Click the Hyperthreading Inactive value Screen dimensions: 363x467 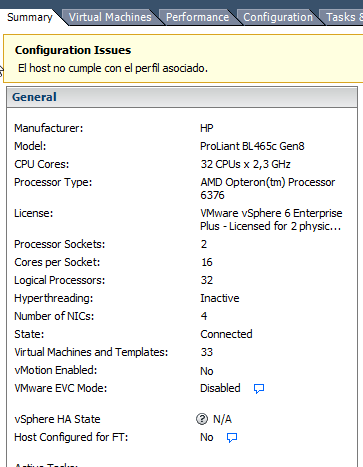click(x=220, y=298)
